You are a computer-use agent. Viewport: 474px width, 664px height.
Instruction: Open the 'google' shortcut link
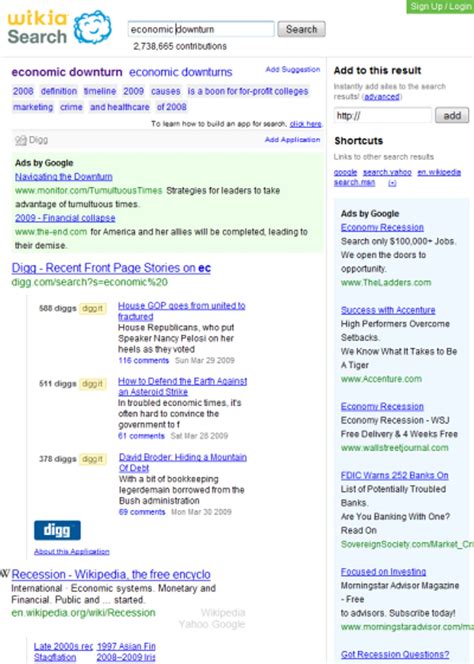click(346, 172)
